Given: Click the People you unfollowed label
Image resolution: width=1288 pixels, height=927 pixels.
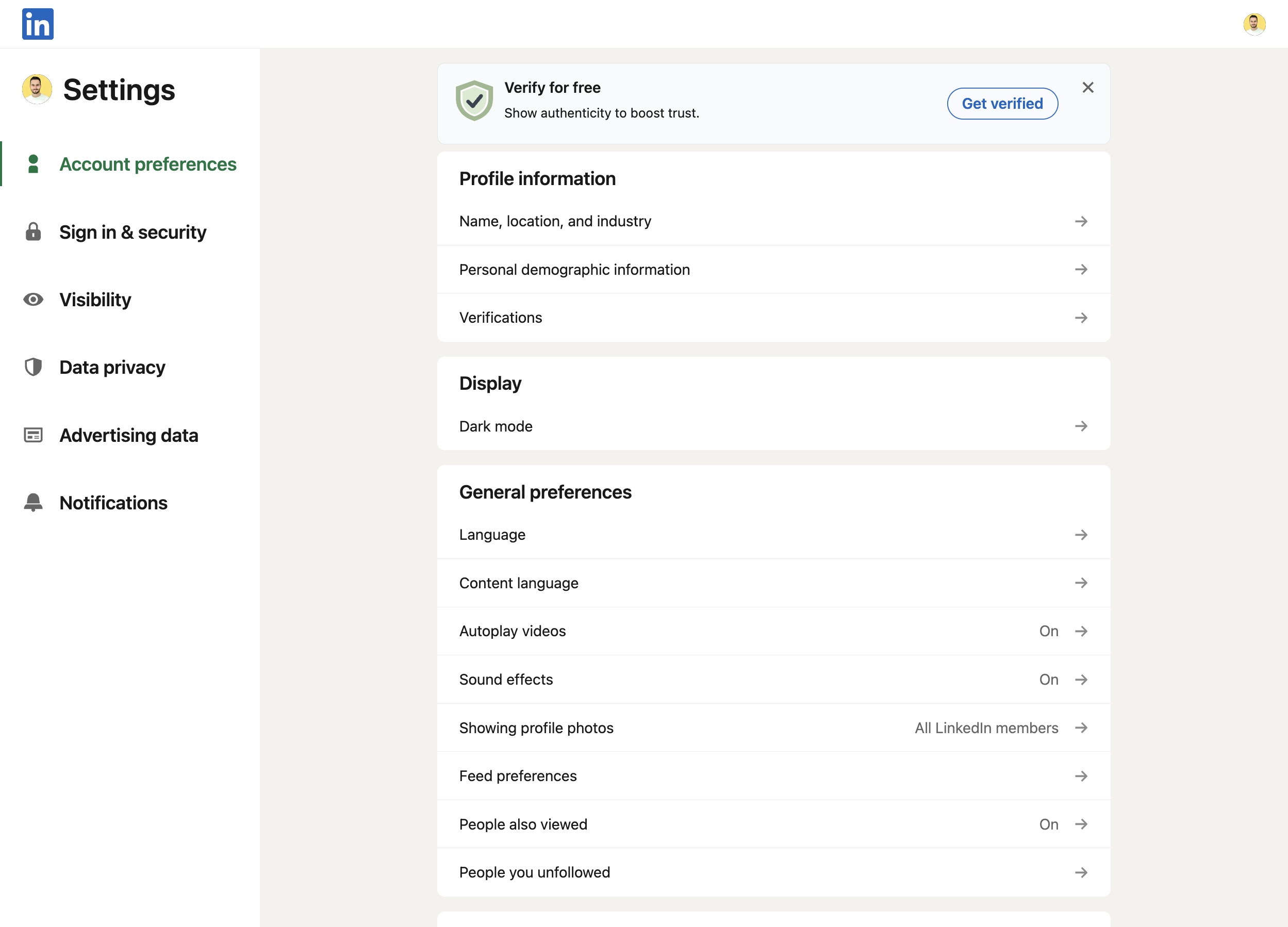Looking at the screenshot, I should click(534, 872).
